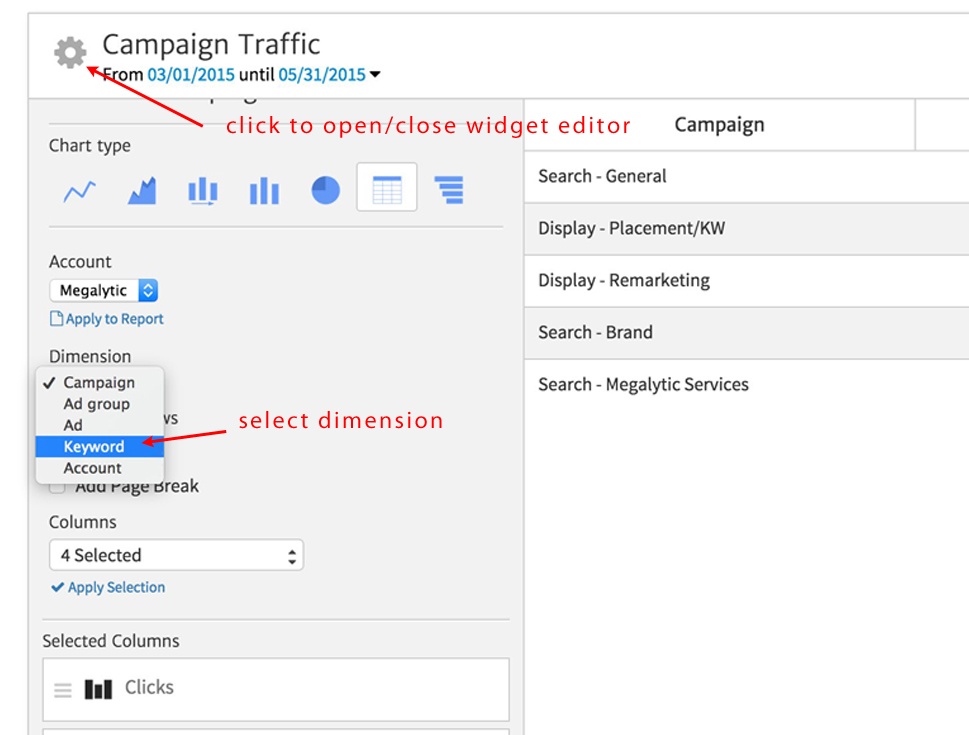Open the Megalytic account dropdown

tap(100, 289)
